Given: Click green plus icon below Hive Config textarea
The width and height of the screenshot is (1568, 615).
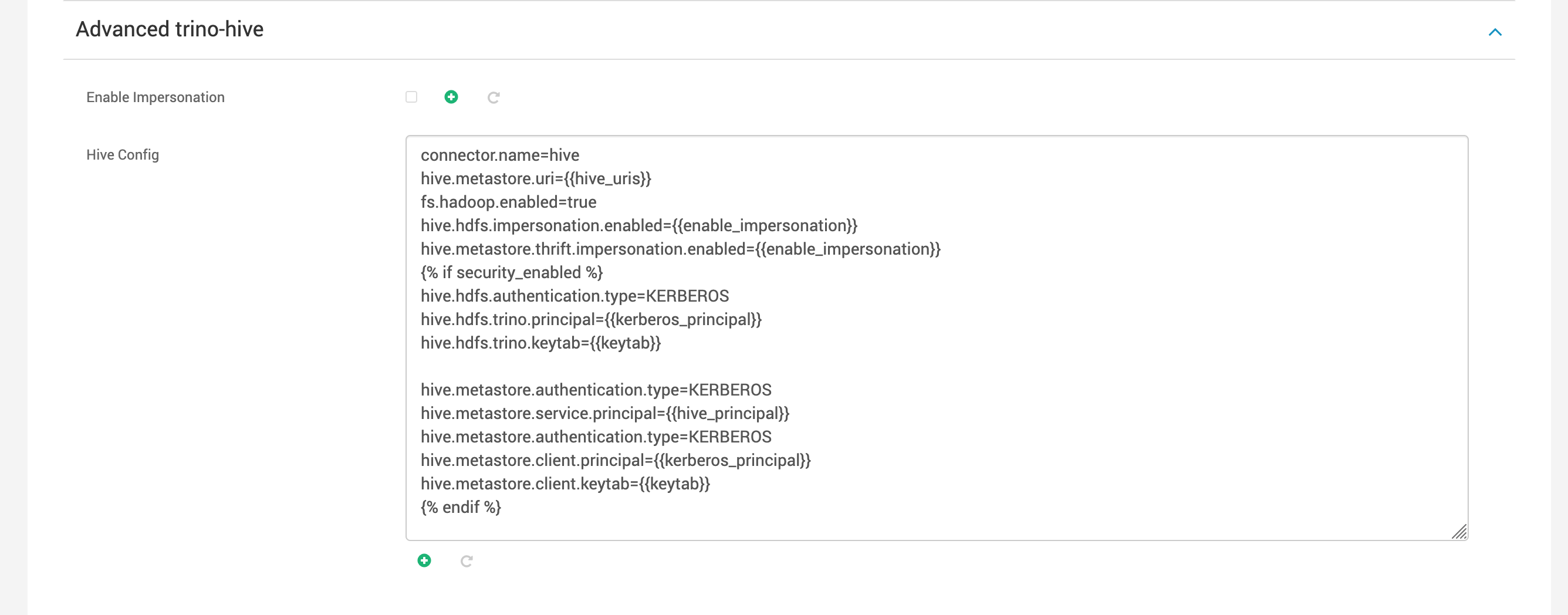Looking at the screenshot, I should 424,561.
